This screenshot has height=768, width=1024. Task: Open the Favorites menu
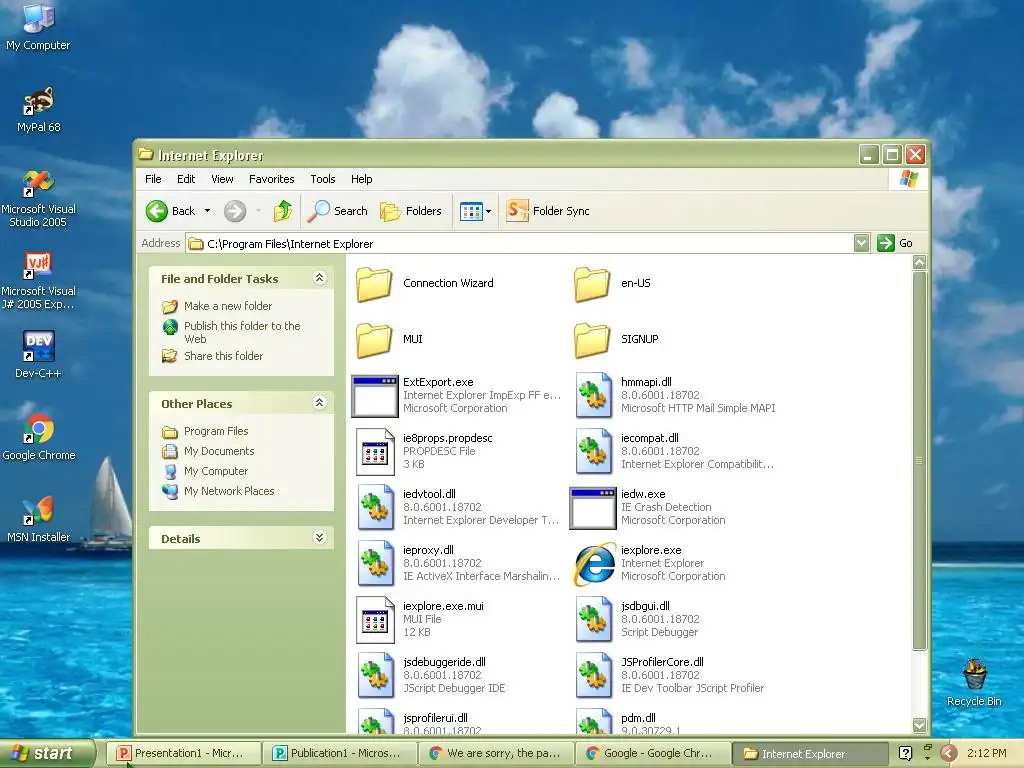pos(272,179)
